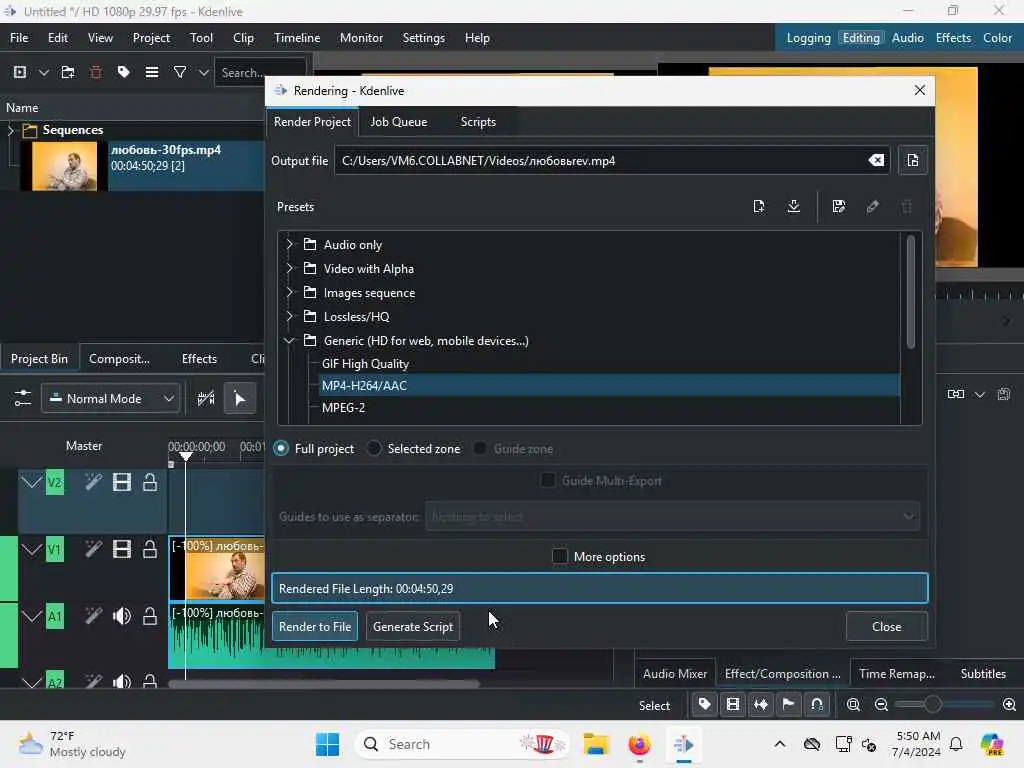Hide video track V2
This screenshot has height=768, width=1024.
pos(121,483)
